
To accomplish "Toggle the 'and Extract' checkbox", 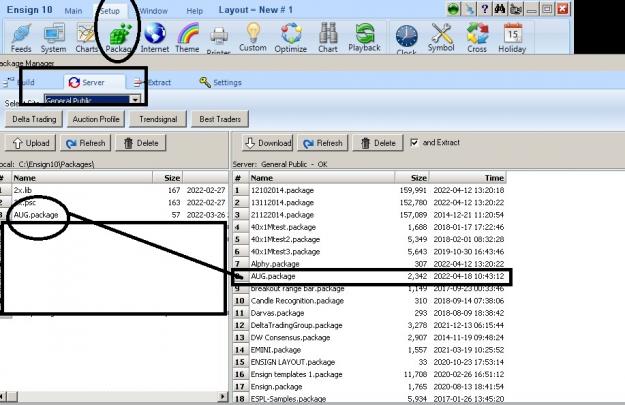I will (x=415, y=142).
